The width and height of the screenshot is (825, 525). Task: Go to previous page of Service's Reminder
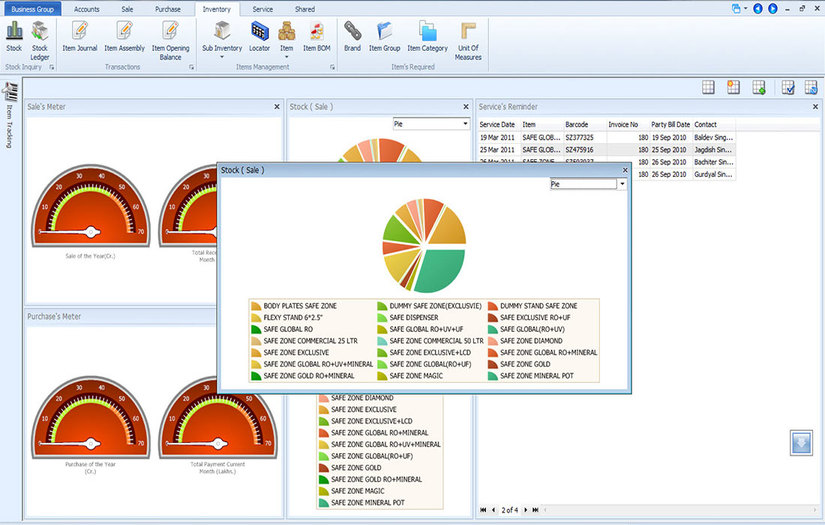click(x=494, y=510)
